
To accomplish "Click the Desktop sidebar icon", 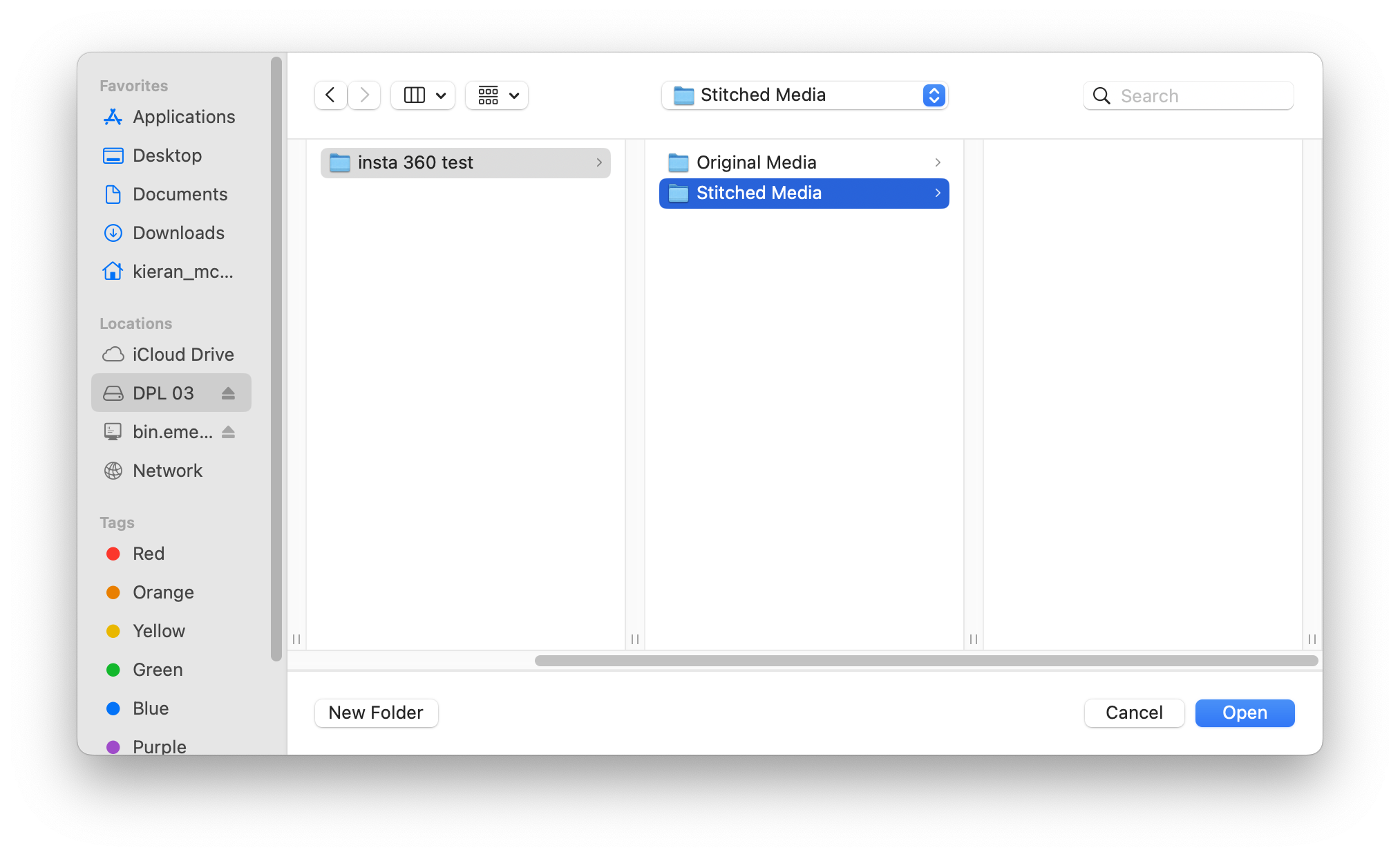I will 113,156.
